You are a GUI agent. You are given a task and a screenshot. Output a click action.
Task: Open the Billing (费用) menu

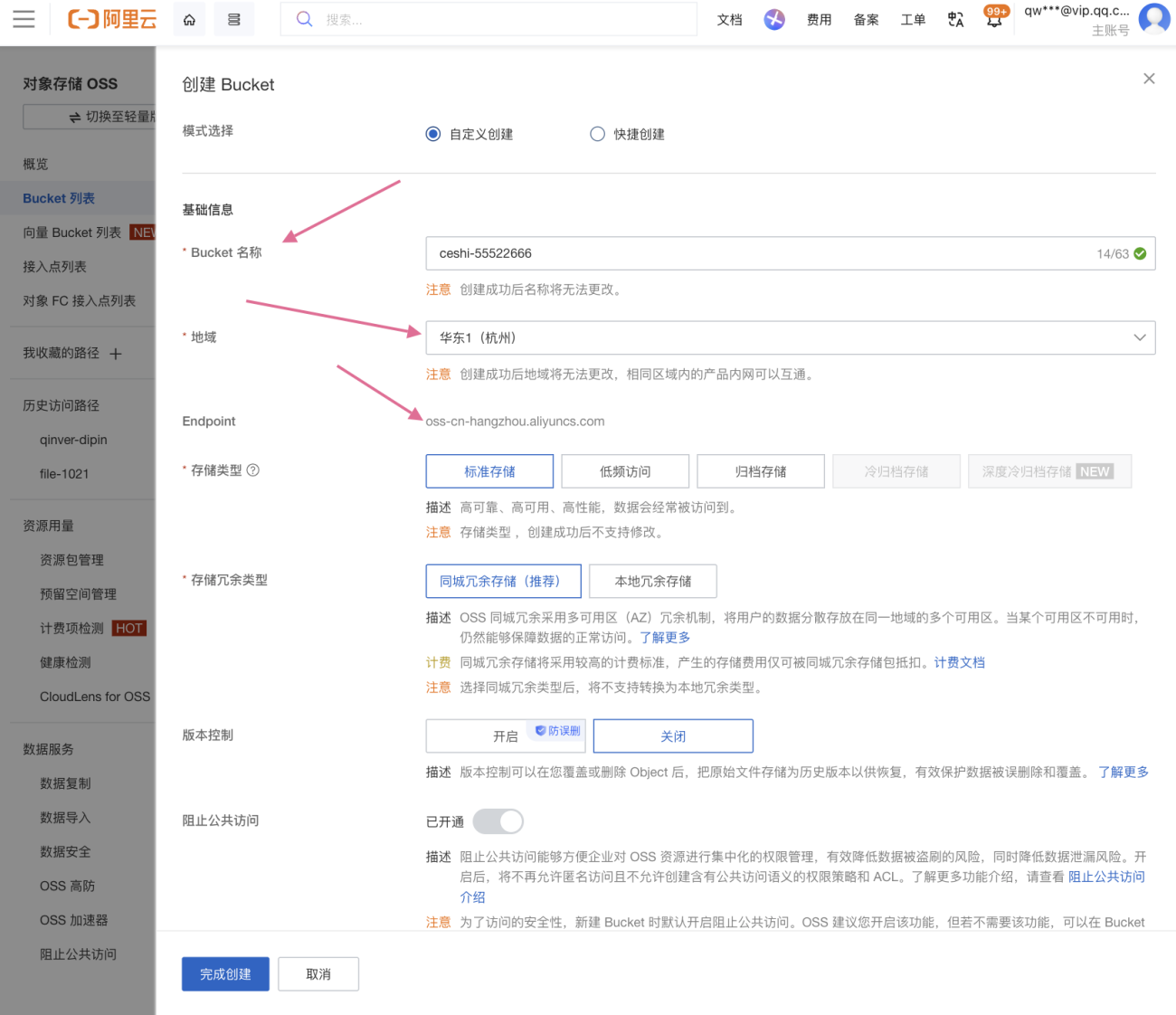tap(819, 19)
